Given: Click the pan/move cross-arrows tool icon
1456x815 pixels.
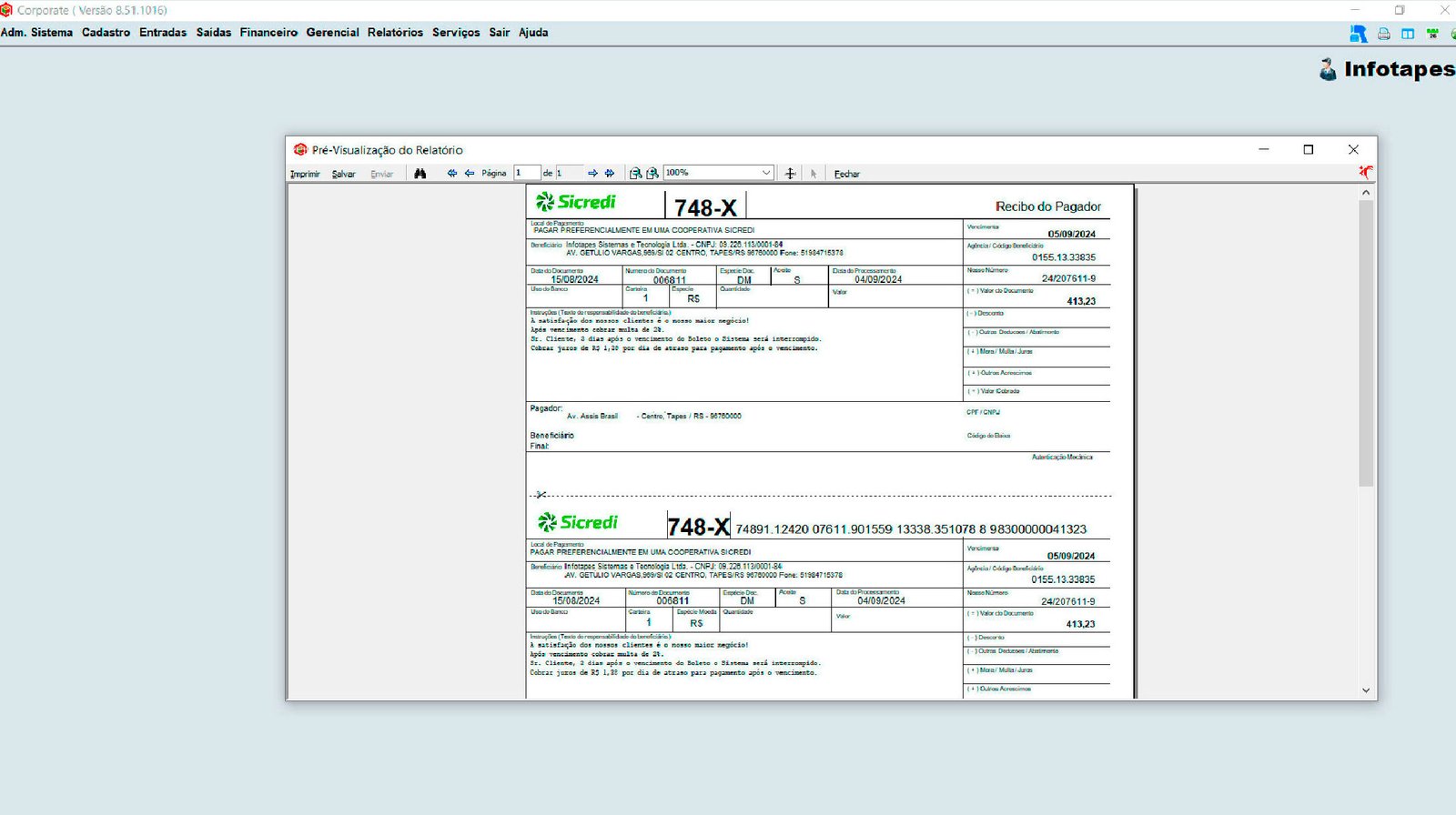Looking at the screenshot, I should [790, 173].
